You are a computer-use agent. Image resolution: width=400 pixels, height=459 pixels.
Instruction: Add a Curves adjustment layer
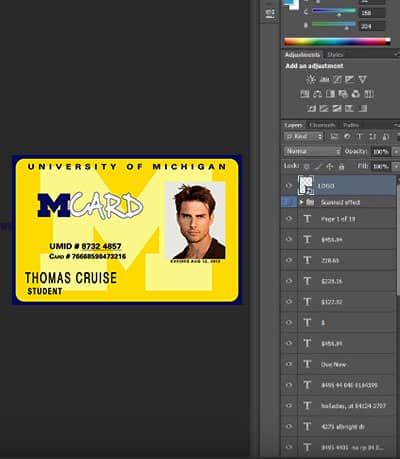[x=337, y=79]
